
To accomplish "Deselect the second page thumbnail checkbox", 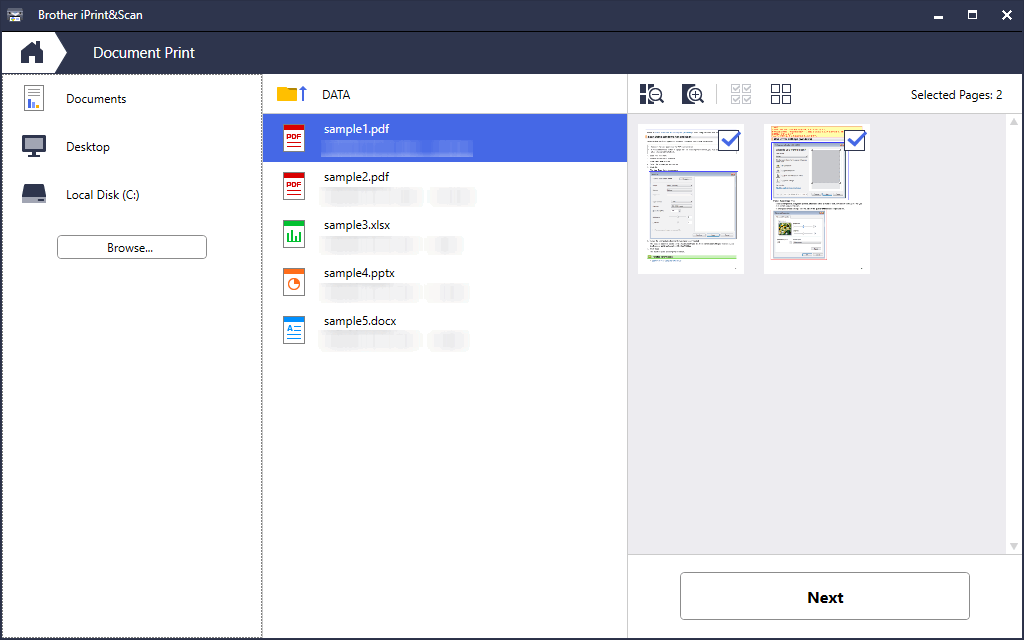I will pos(855,141).
